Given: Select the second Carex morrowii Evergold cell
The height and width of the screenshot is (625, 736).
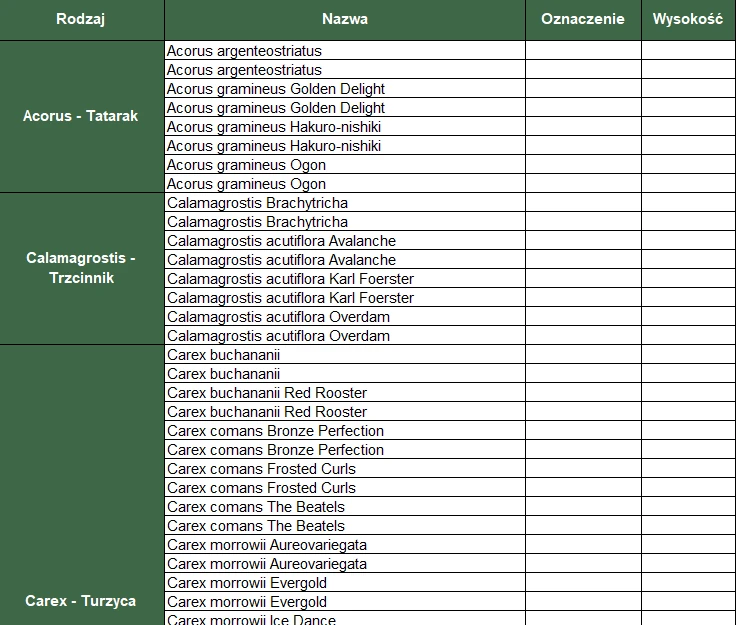Looking at the screenshot, I should [345, 602].
